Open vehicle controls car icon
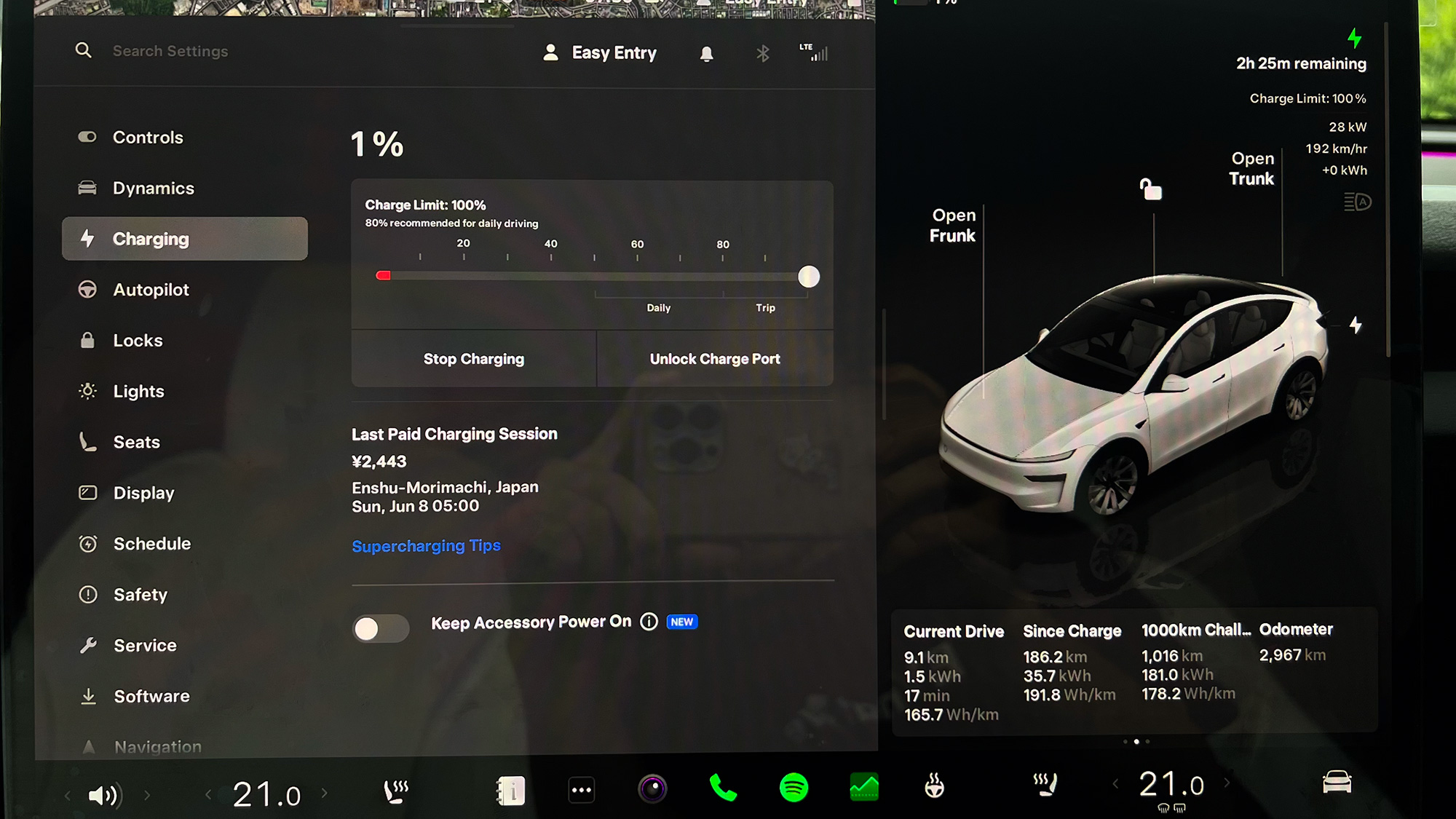 pyautogui.click(x=1337, y=782)
